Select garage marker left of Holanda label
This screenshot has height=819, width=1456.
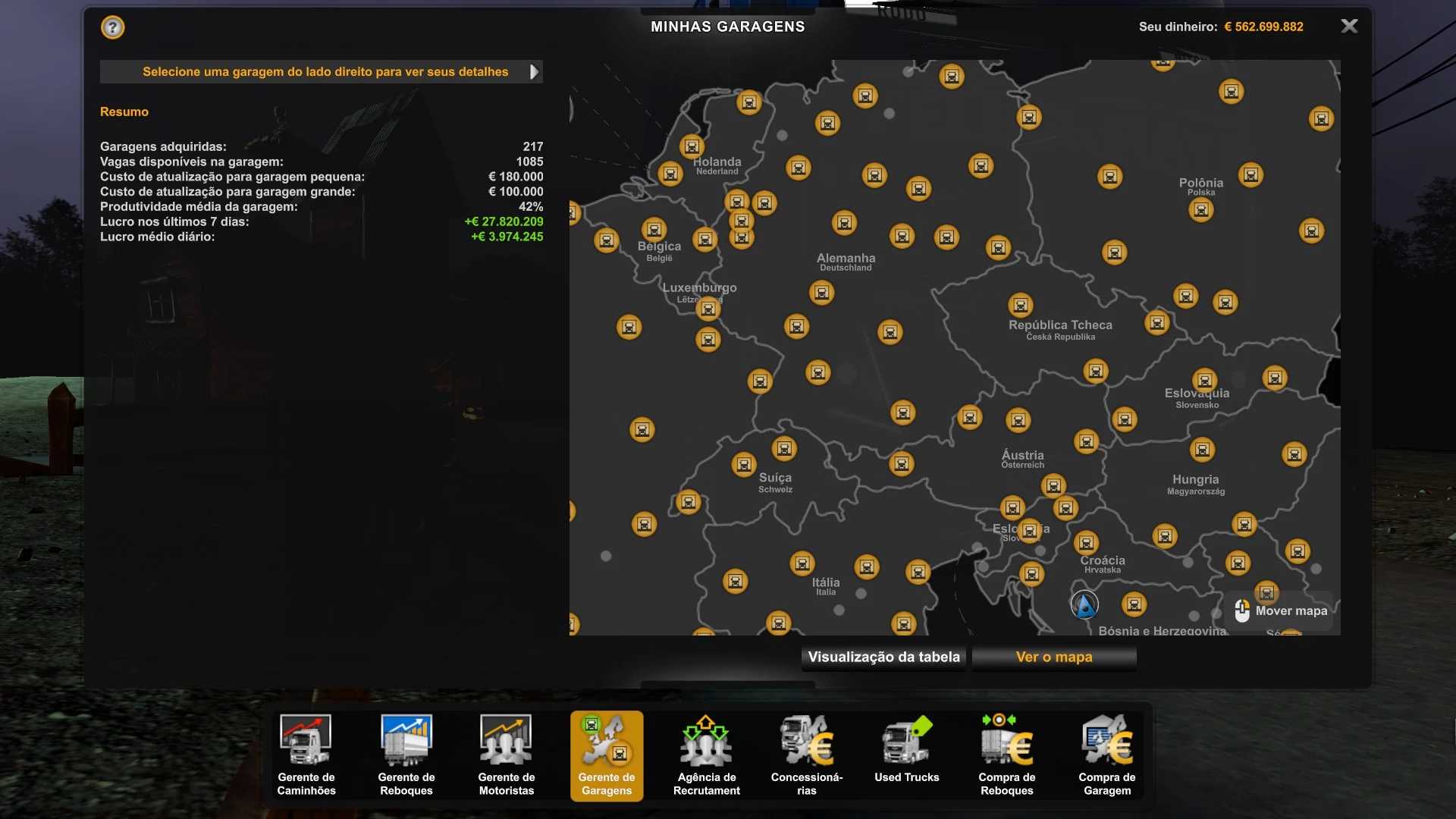tap(670, 174)
